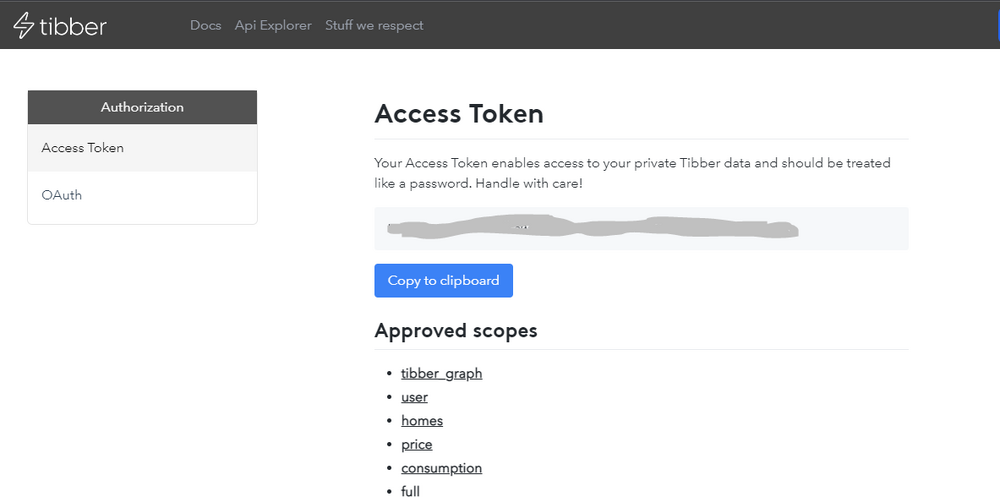This screenshot has width=1000, height=497.
Task: Click the tibber wordmark in header
Action: 73,26
